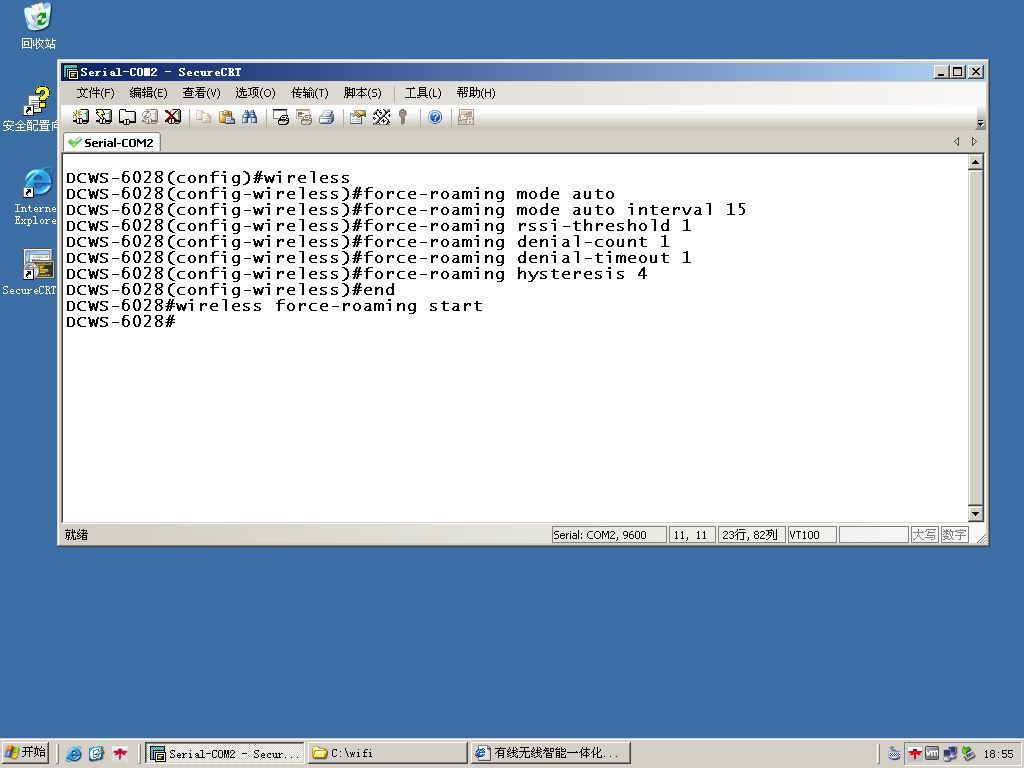
Task: Click the Connect toolbar icon
Action: (81, 117)
